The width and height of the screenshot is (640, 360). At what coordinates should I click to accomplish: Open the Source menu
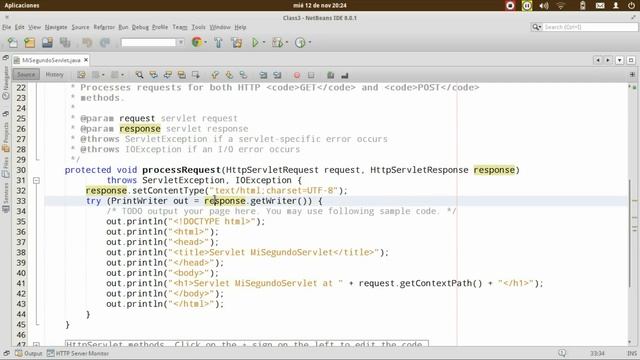[80, 27]
